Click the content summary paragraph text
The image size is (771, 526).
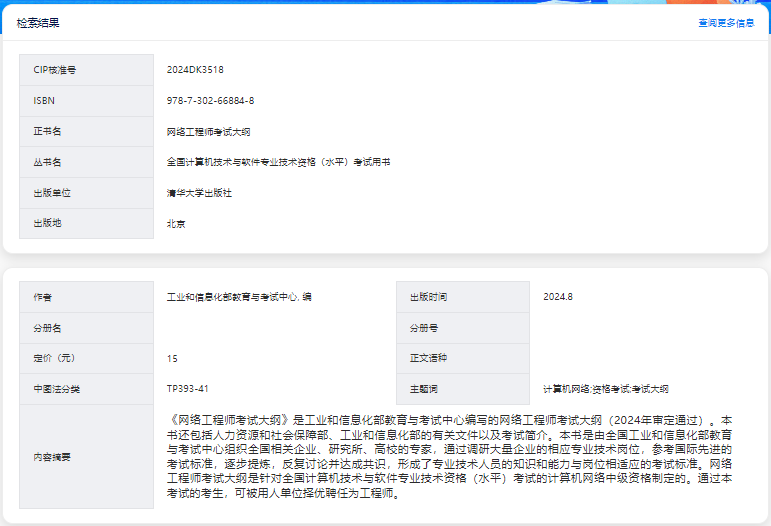point(450,456)
